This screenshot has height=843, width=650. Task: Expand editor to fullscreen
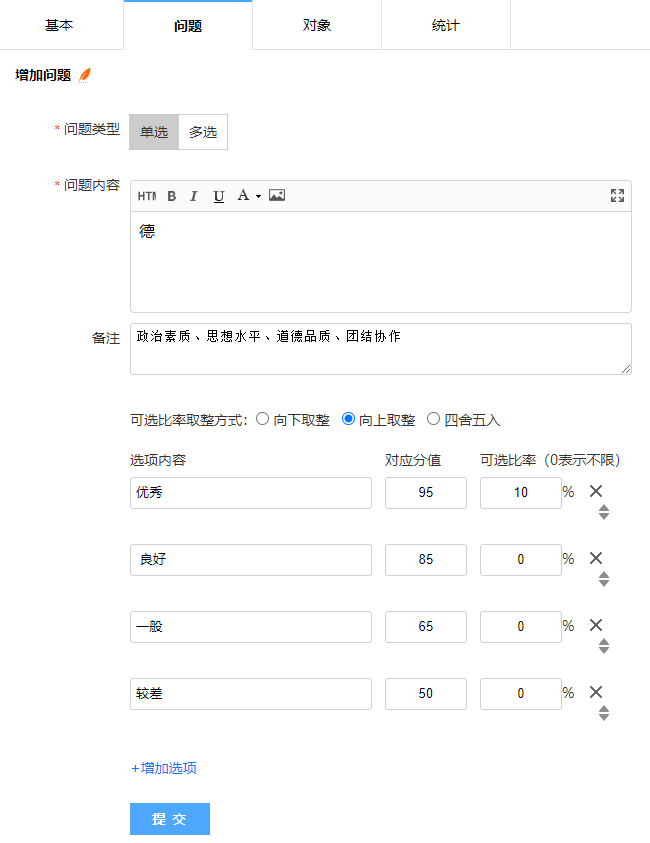pyautogui.click(x=617, y=196)
